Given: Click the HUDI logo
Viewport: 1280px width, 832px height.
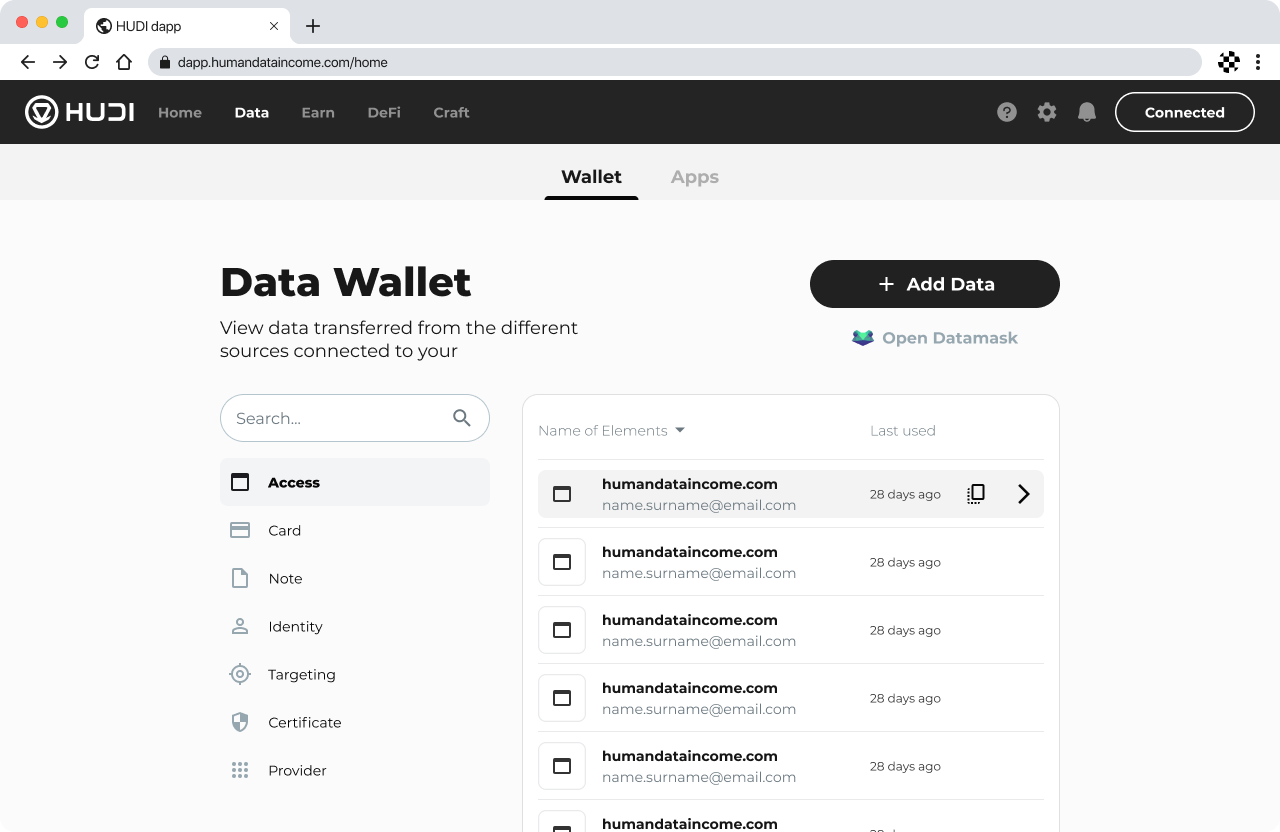Looking at the screenshot, I should pos(80,112).
